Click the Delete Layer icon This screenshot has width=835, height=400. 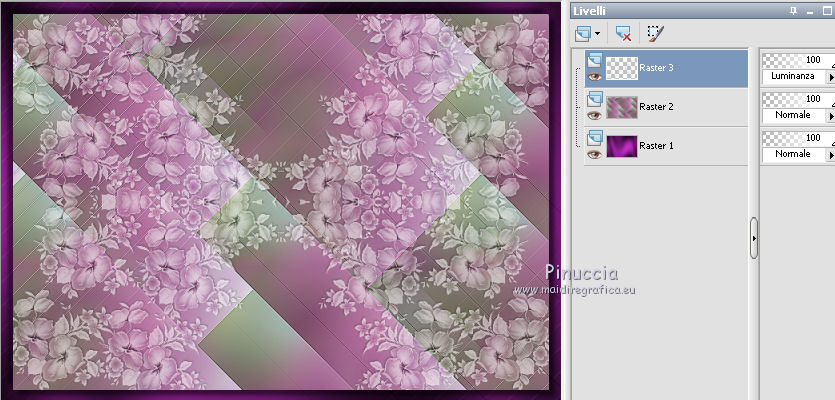[623, 34]
